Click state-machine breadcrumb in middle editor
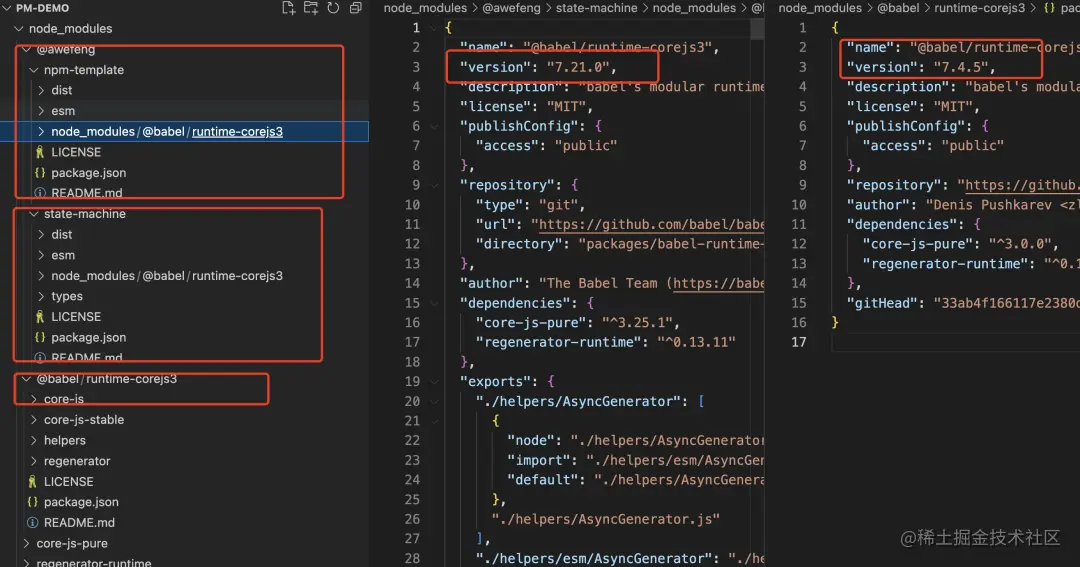 point(596,8)
